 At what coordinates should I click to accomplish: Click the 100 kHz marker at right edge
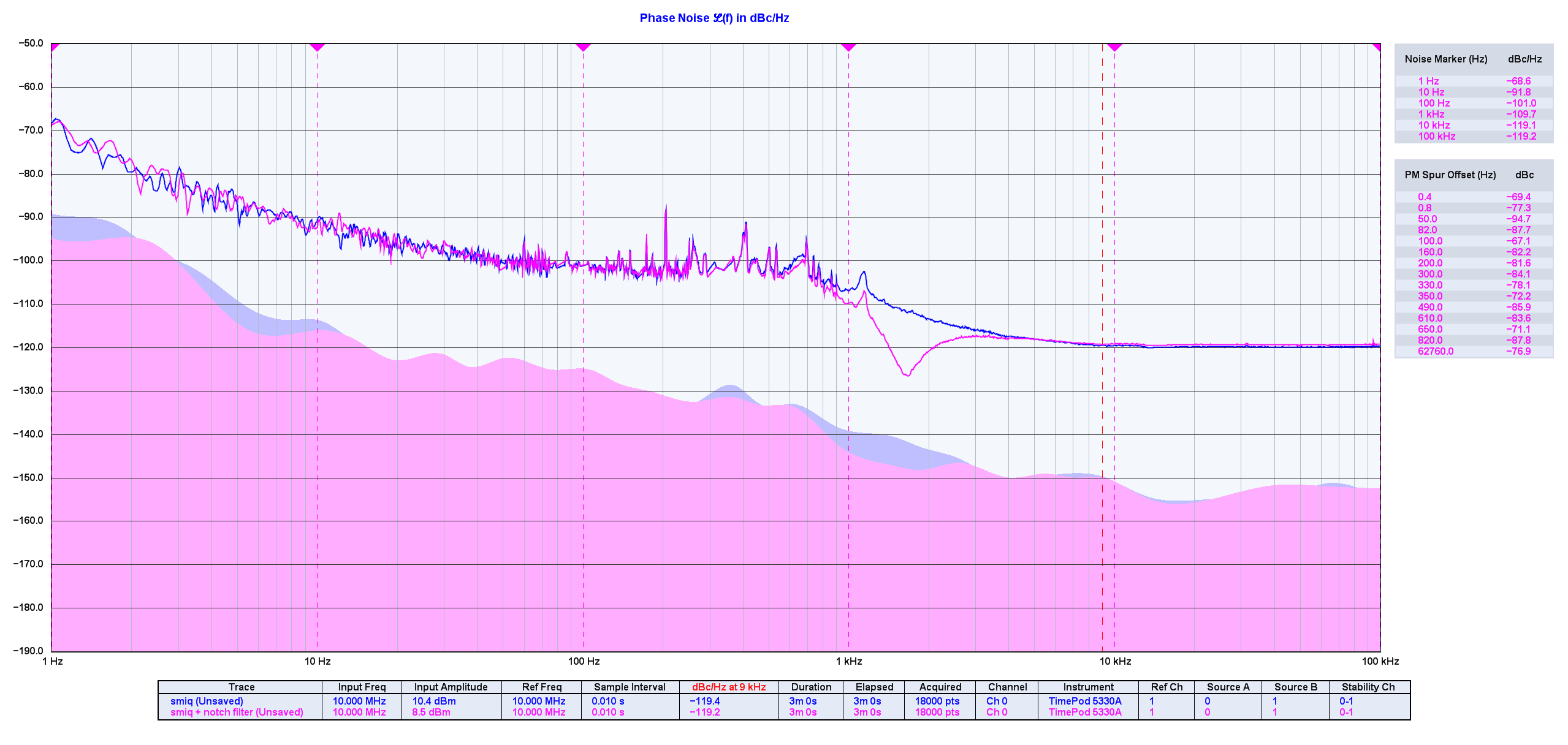pyautogui.click(x=1377, y=47)
